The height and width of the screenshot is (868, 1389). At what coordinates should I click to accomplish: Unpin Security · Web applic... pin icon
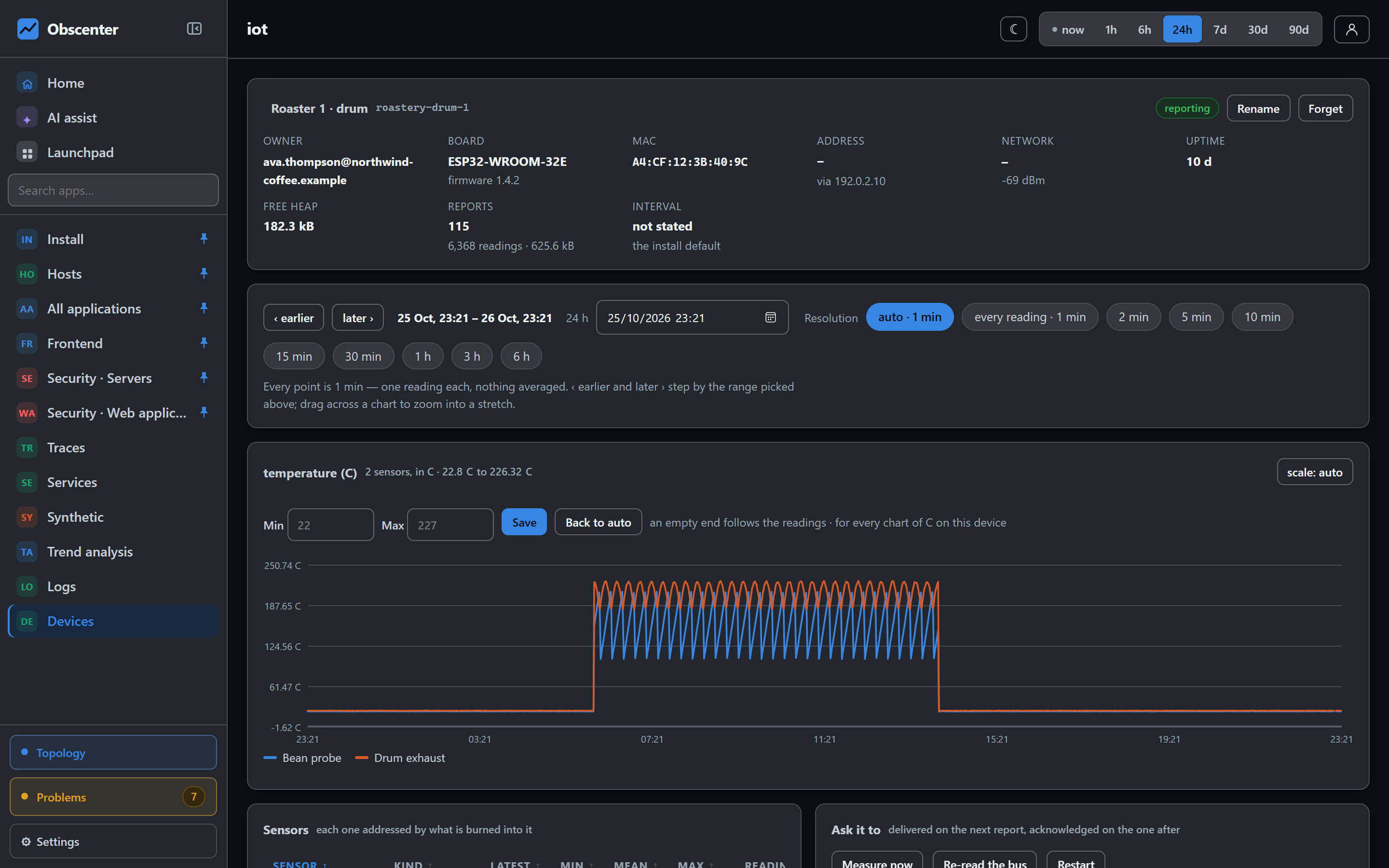pyautogui.click(x=204, y=412)
